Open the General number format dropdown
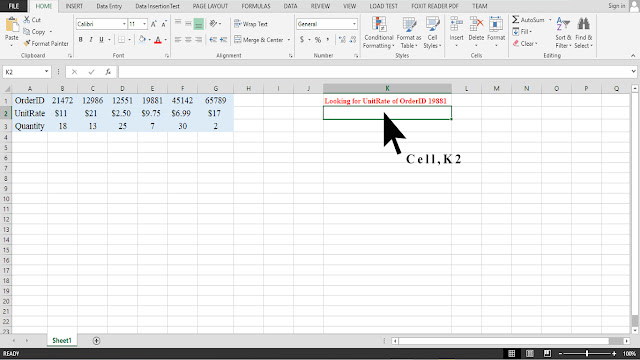The image size is (640, 360). click(x=354, y=24)
